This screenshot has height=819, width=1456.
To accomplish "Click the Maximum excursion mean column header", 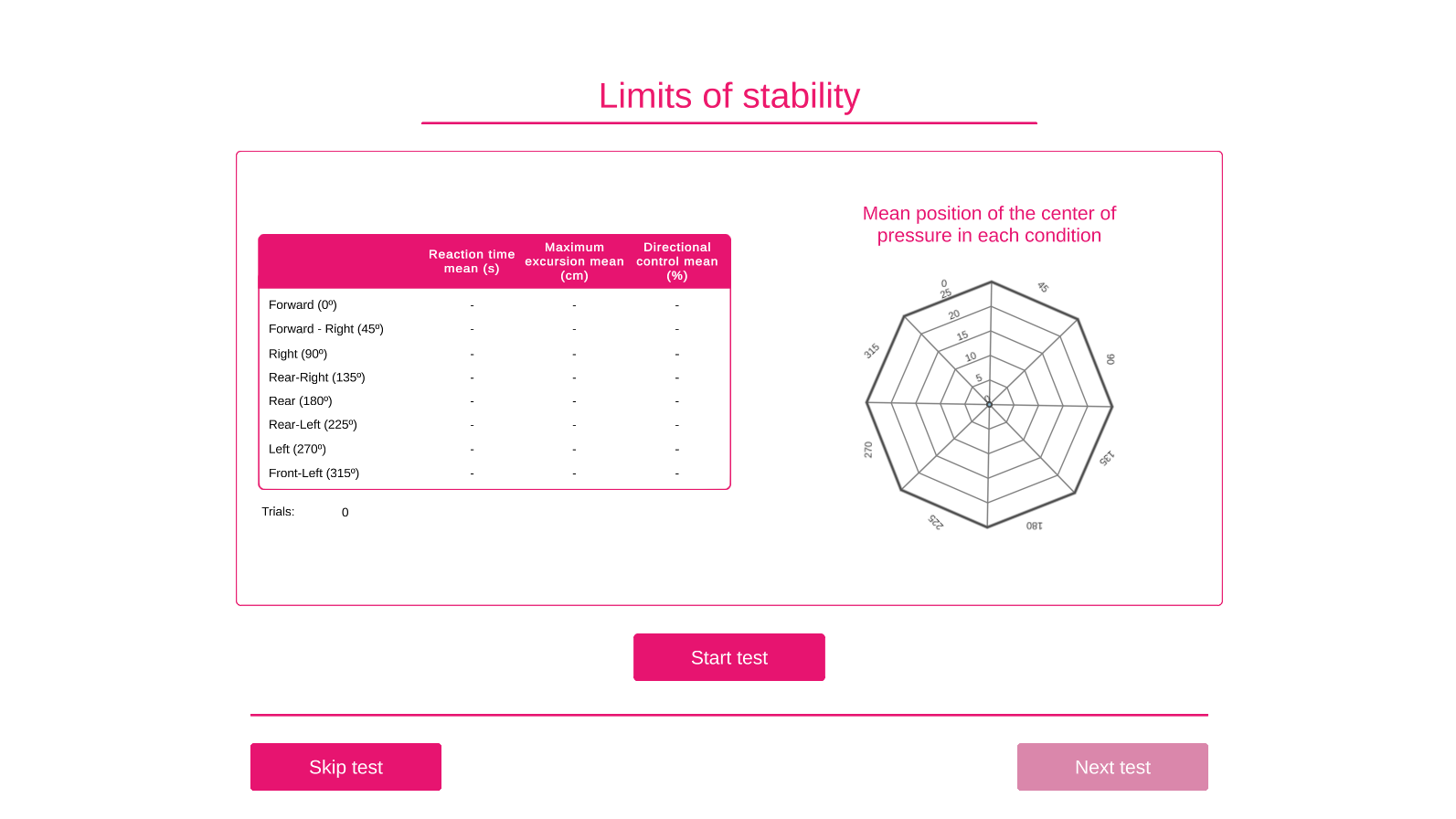I will [x=574, y=261].
